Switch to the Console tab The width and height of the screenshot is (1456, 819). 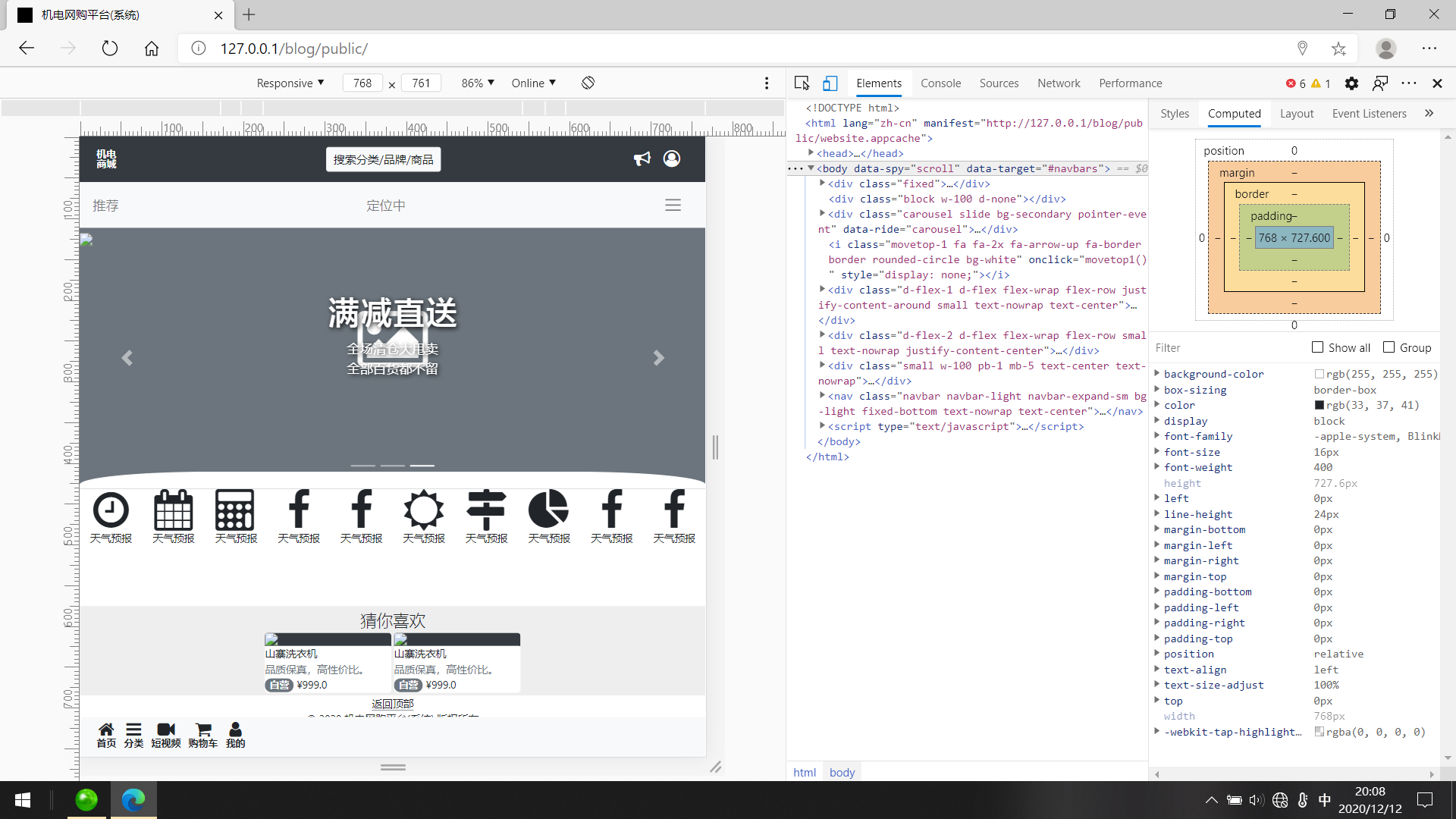pos(940,83)
